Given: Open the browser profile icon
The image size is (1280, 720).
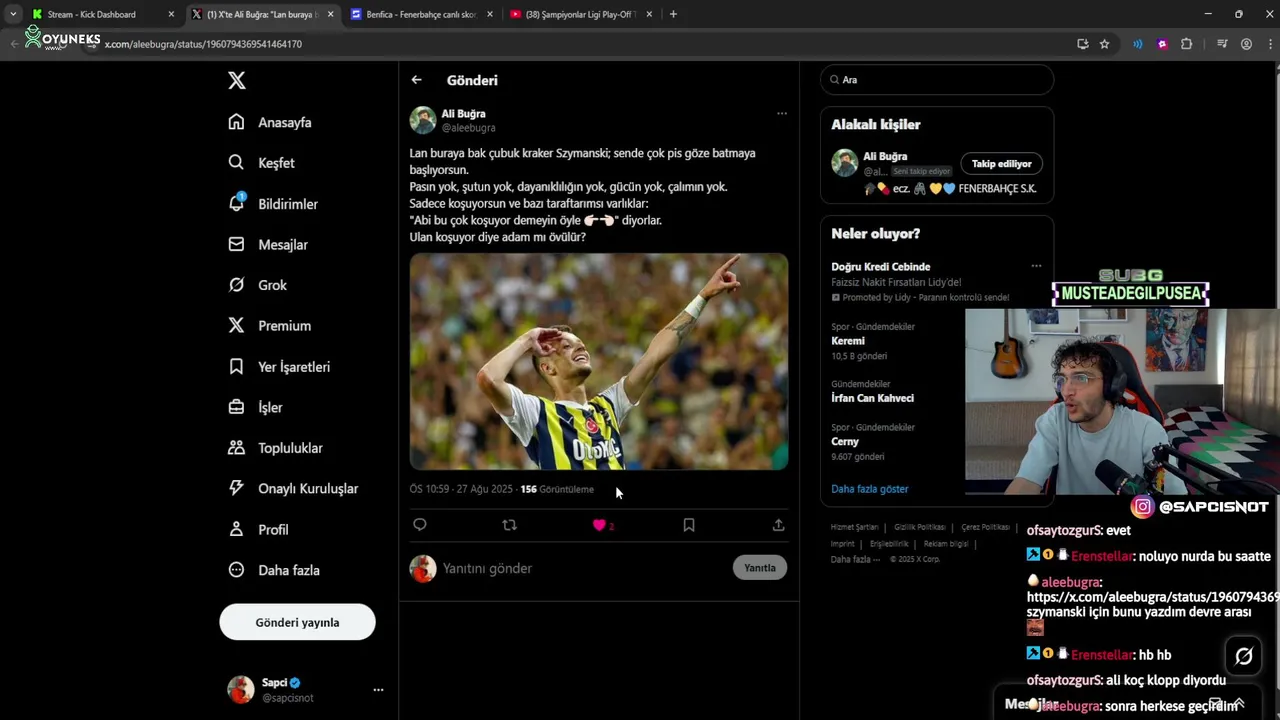Looking at the screenshot, I should click(x=1246, y=44).
